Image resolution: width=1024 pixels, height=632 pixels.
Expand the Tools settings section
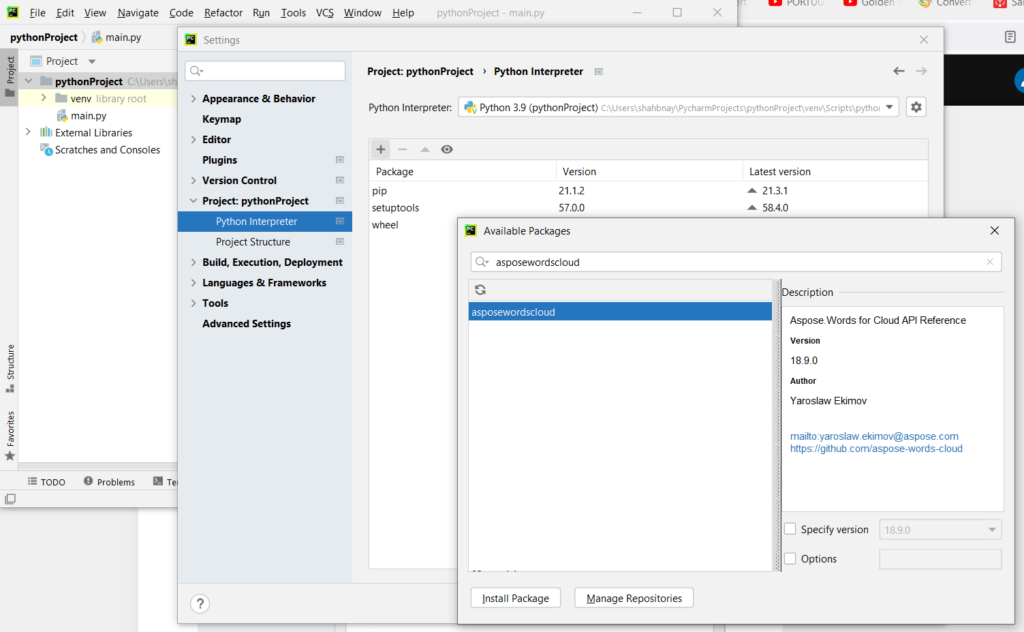click(x=193, y=303)
